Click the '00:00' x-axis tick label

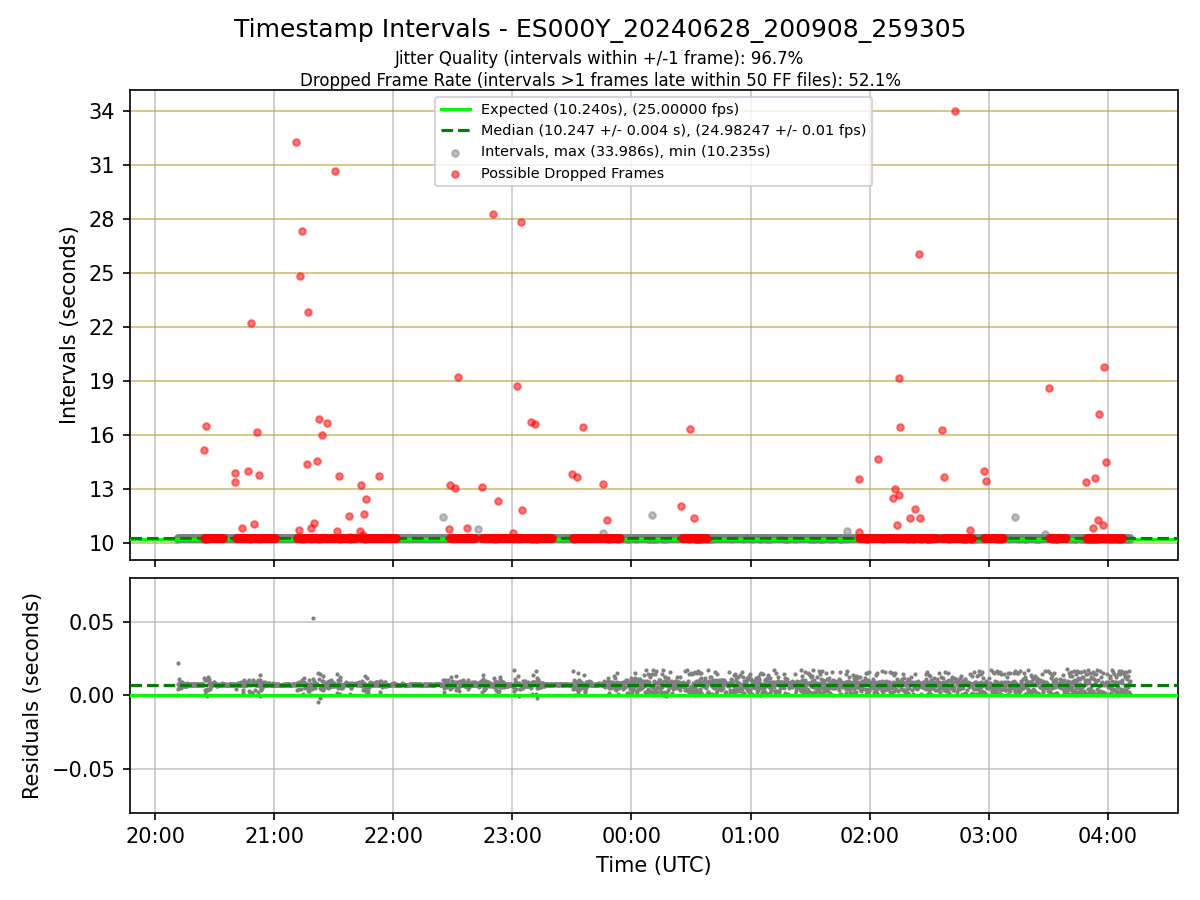pos(631,835)
